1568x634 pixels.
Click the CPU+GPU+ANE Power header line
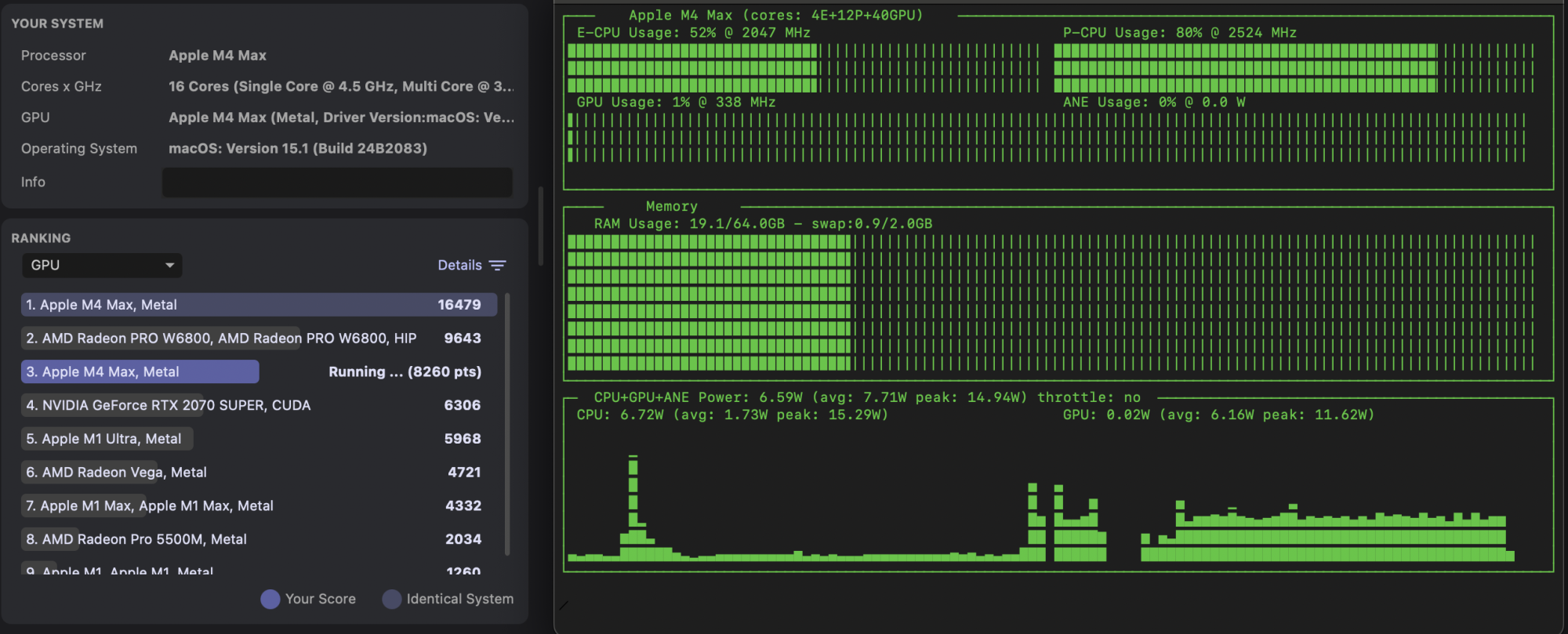point(867,398)
